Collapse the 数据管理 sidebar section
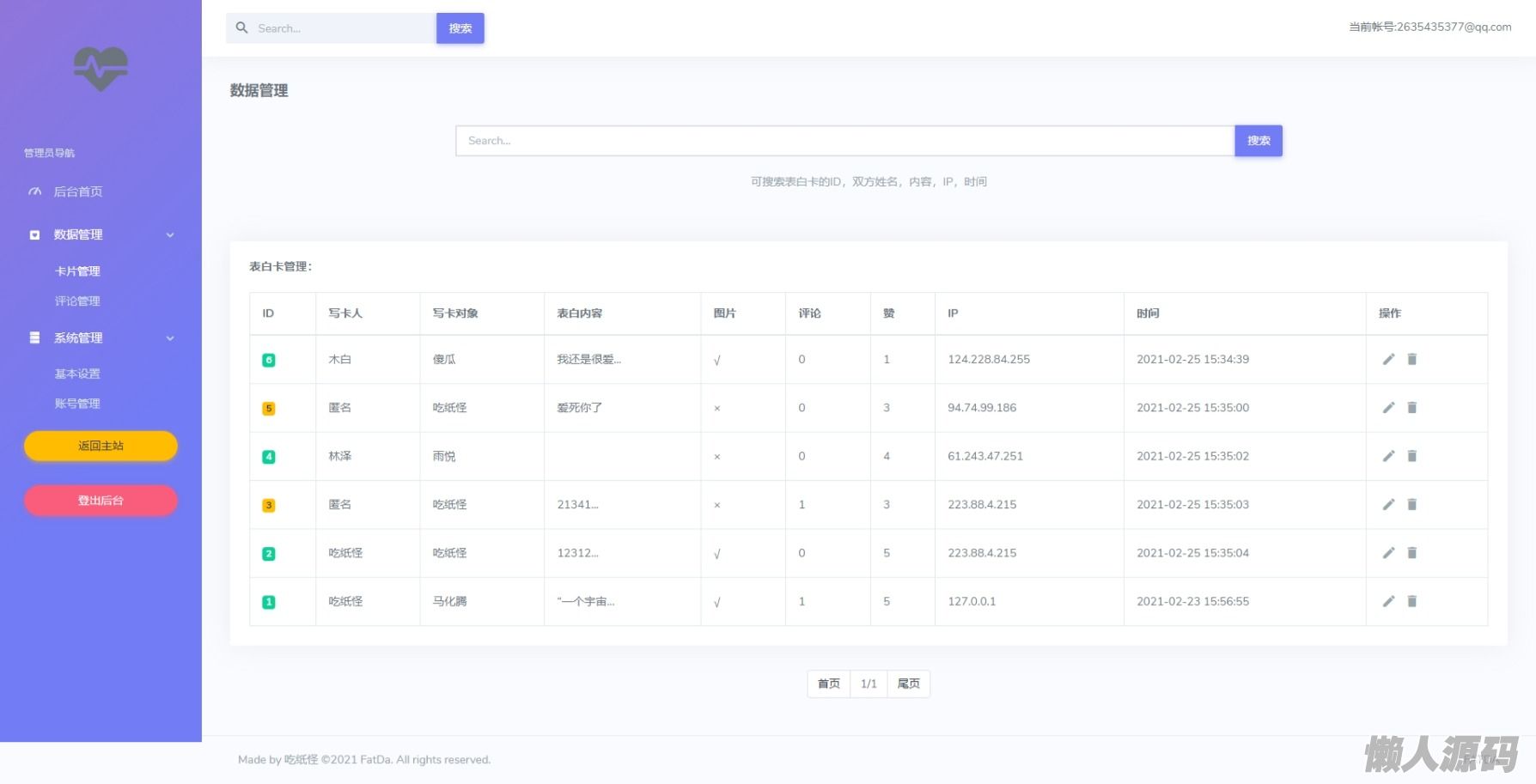 [x=170, y=235]
